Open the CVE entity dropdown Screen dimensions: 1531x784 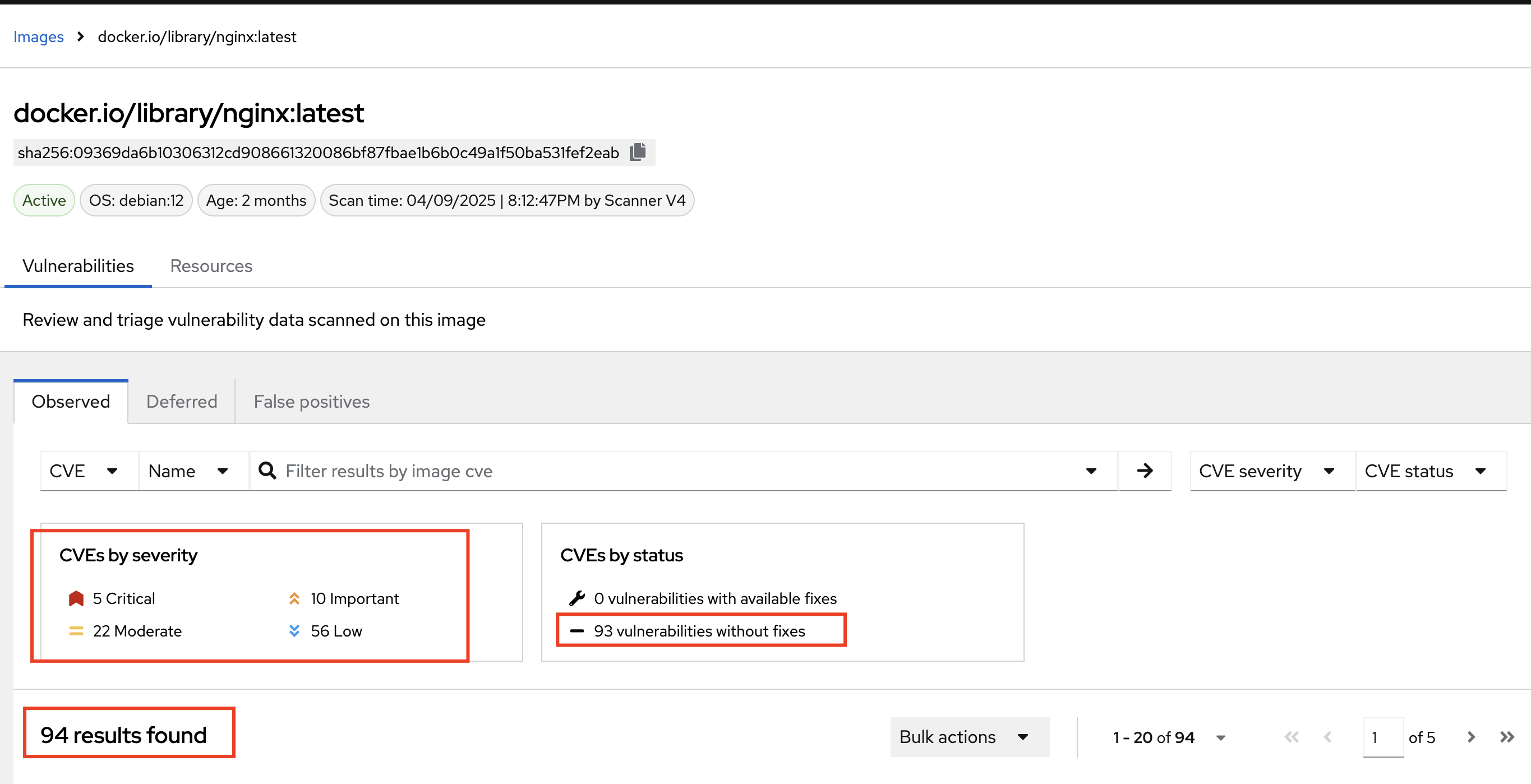(84, 471)
